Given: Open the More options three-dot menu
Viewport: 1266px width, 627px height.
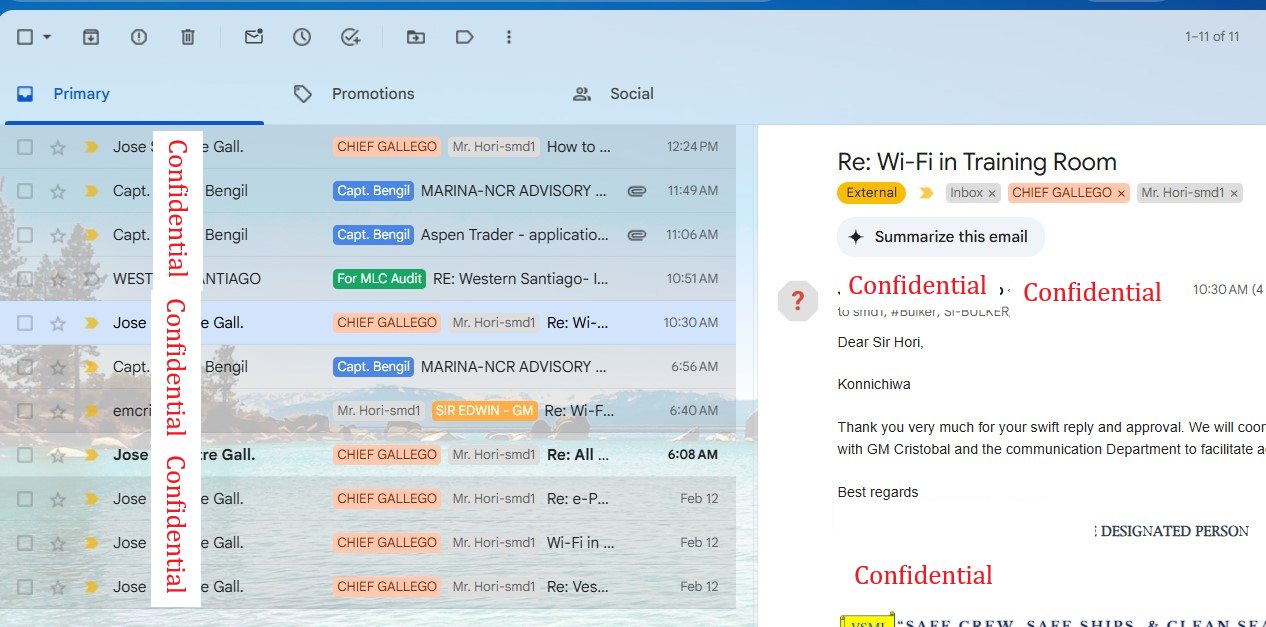Looking at the screenshot, I should 509,37.
